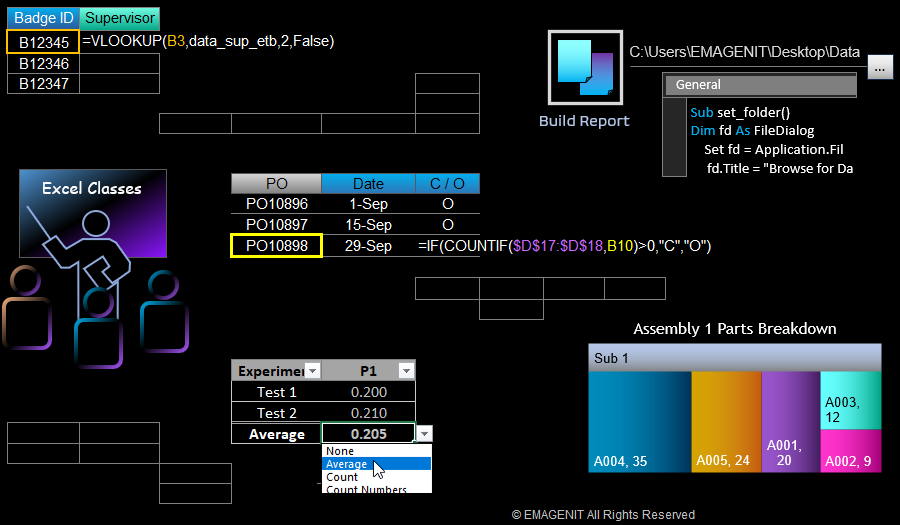Screen dimensions: 900x525
Task: Click the Sub 1 treemap header
Action: tap(734, 358)
